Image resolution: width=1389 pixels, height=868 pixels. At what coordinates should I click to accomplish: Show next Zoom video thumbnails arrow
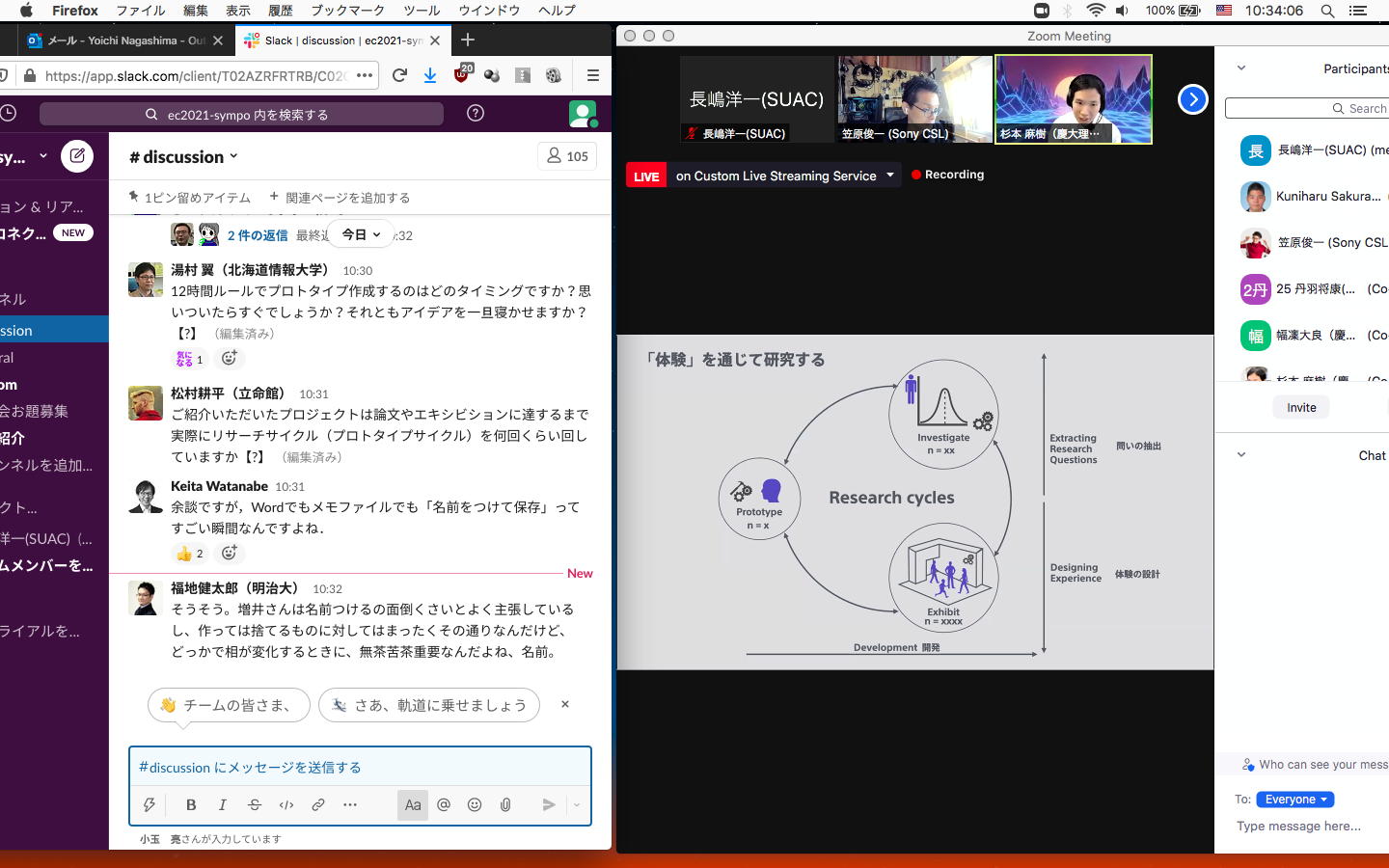(x=1193, y=98)
